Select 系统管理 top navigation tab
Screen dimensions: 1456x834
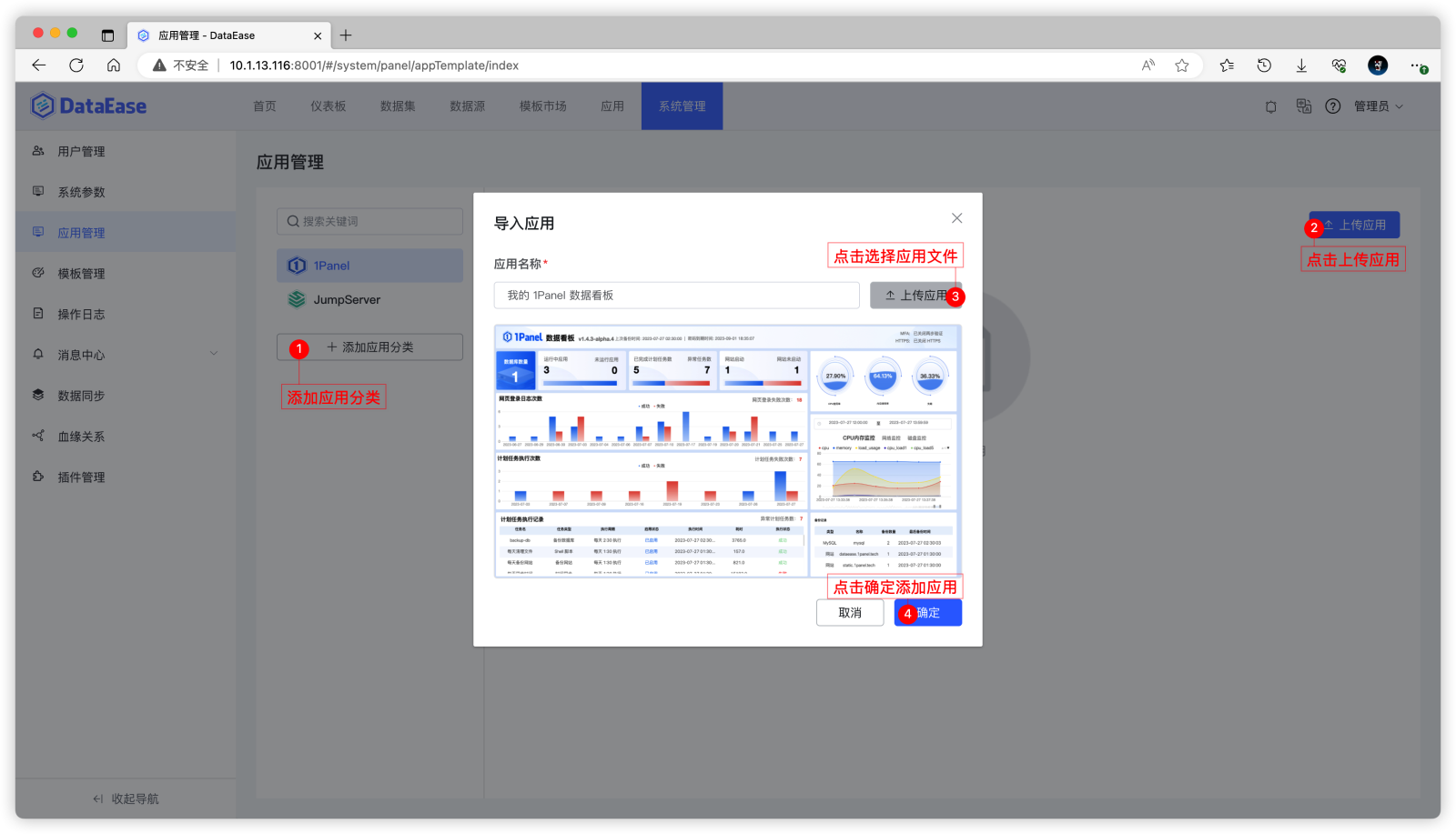point(682,106)
